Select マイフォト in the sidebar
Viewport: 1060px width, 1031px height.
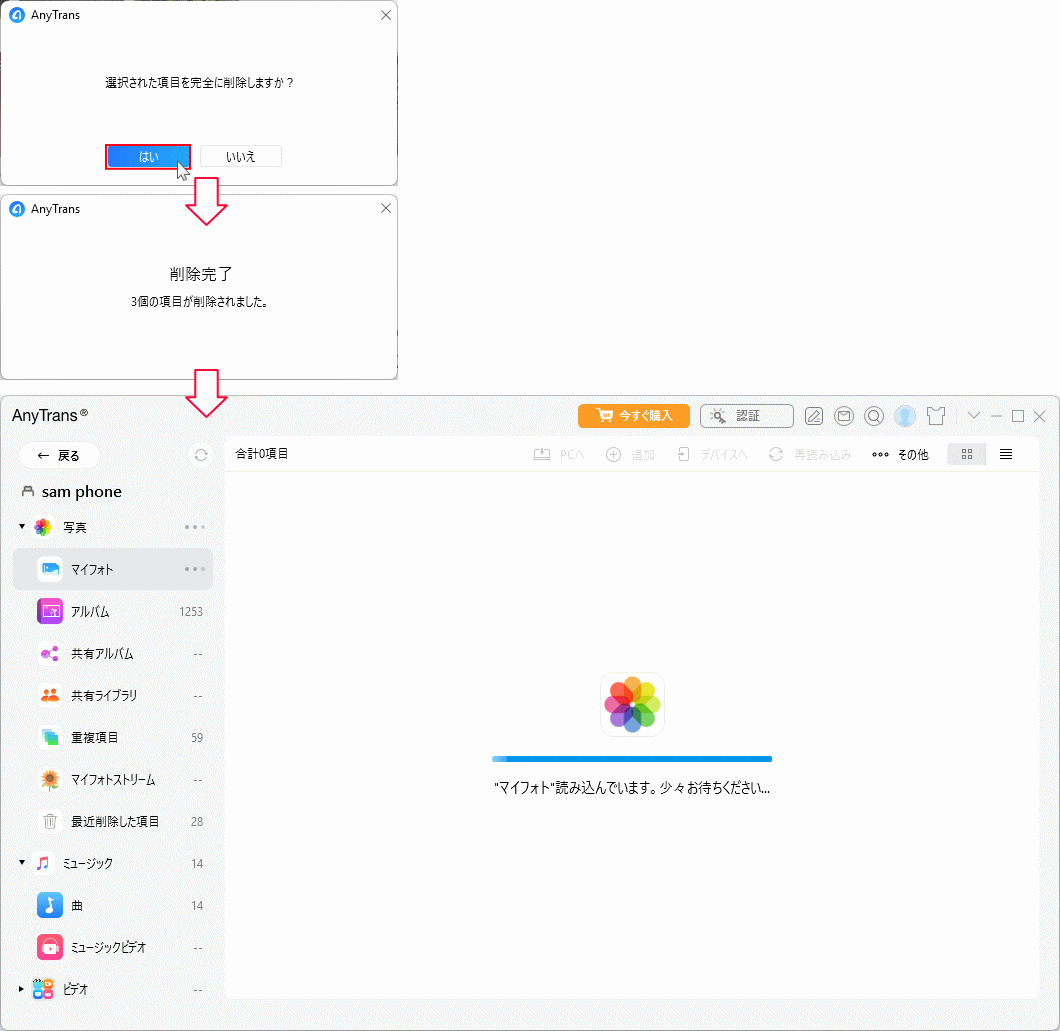pos(113,569)
